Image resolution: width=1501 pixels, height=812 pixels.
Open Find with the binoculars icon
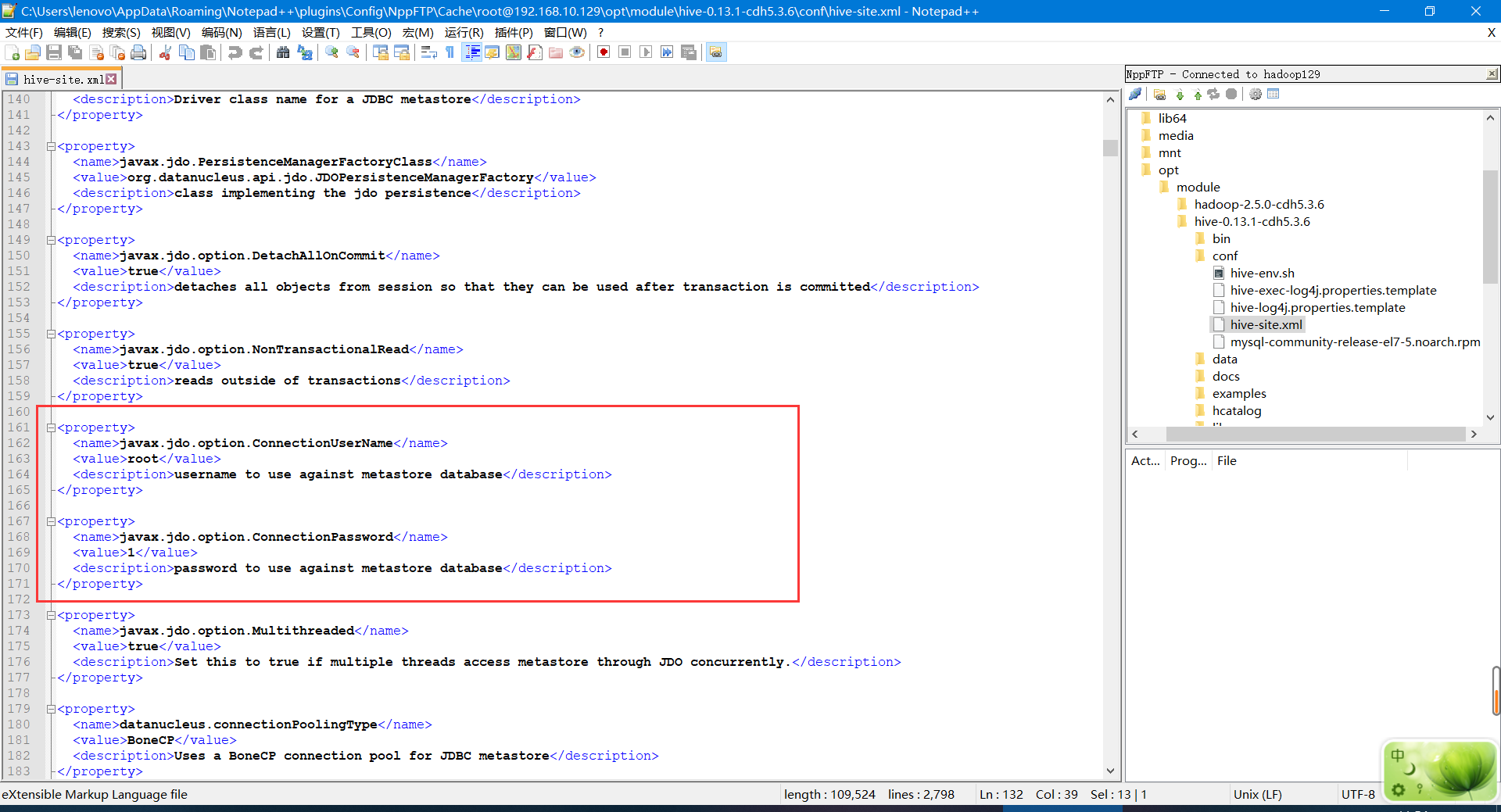(x=283, y=52)
